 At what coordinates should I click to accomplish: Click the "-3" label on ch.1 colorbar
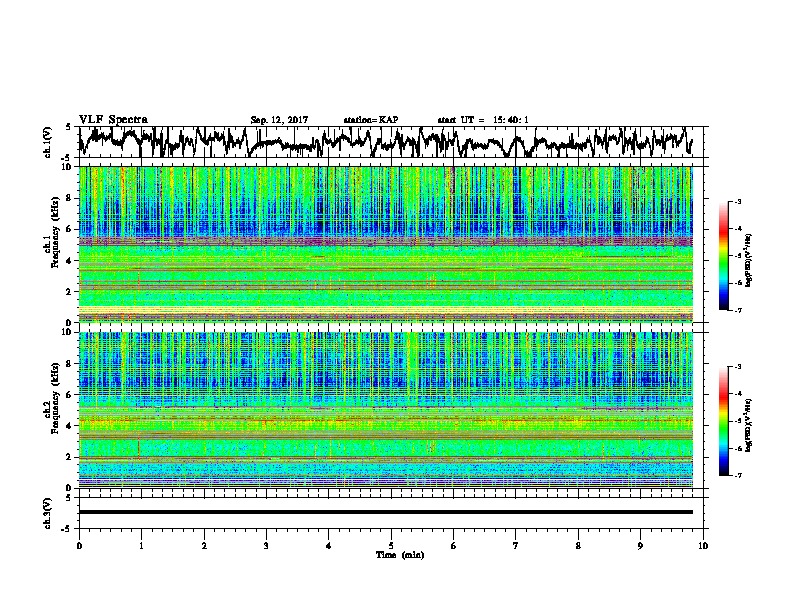tap(737, 202)
